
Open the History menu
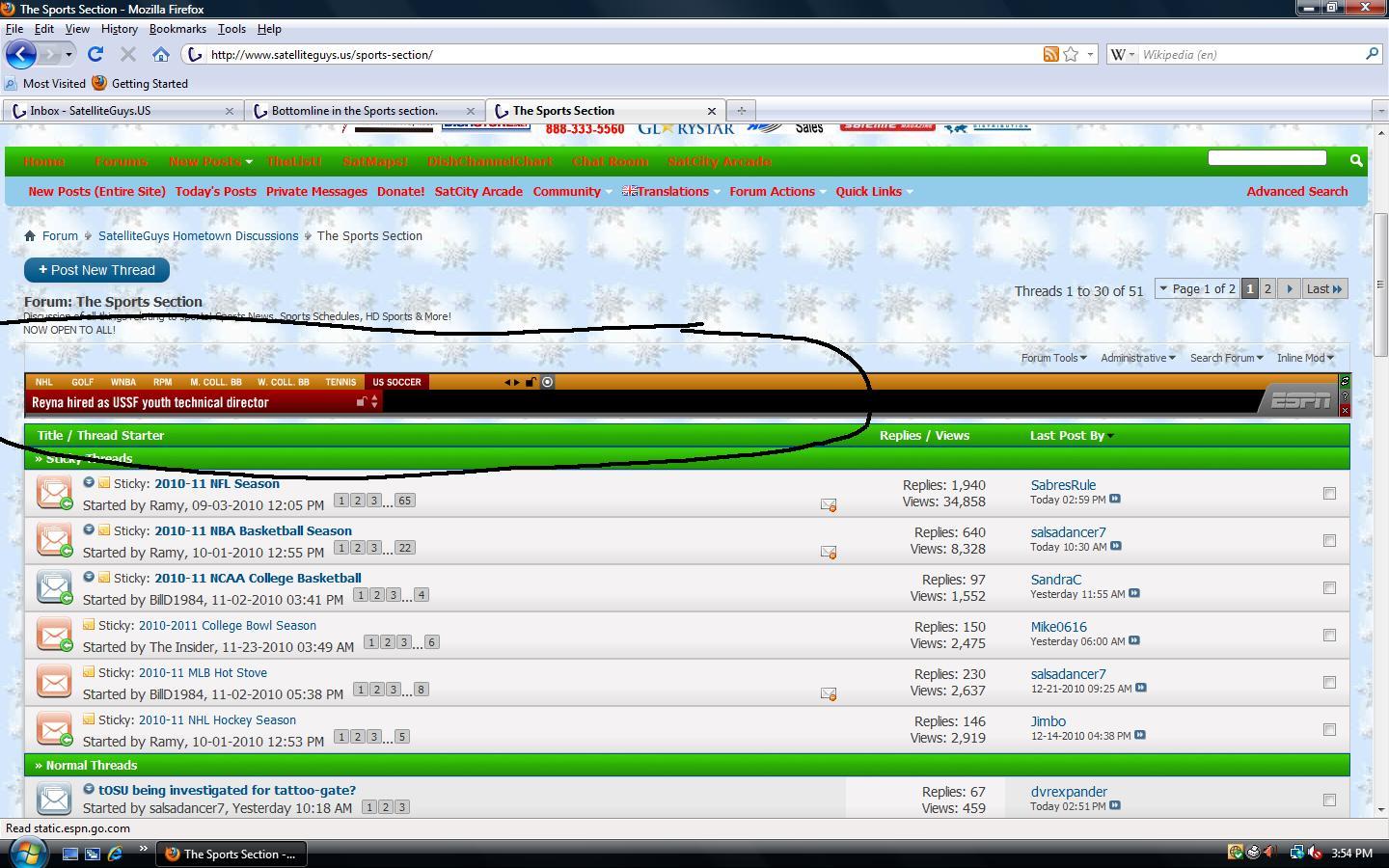click(119, 29)
